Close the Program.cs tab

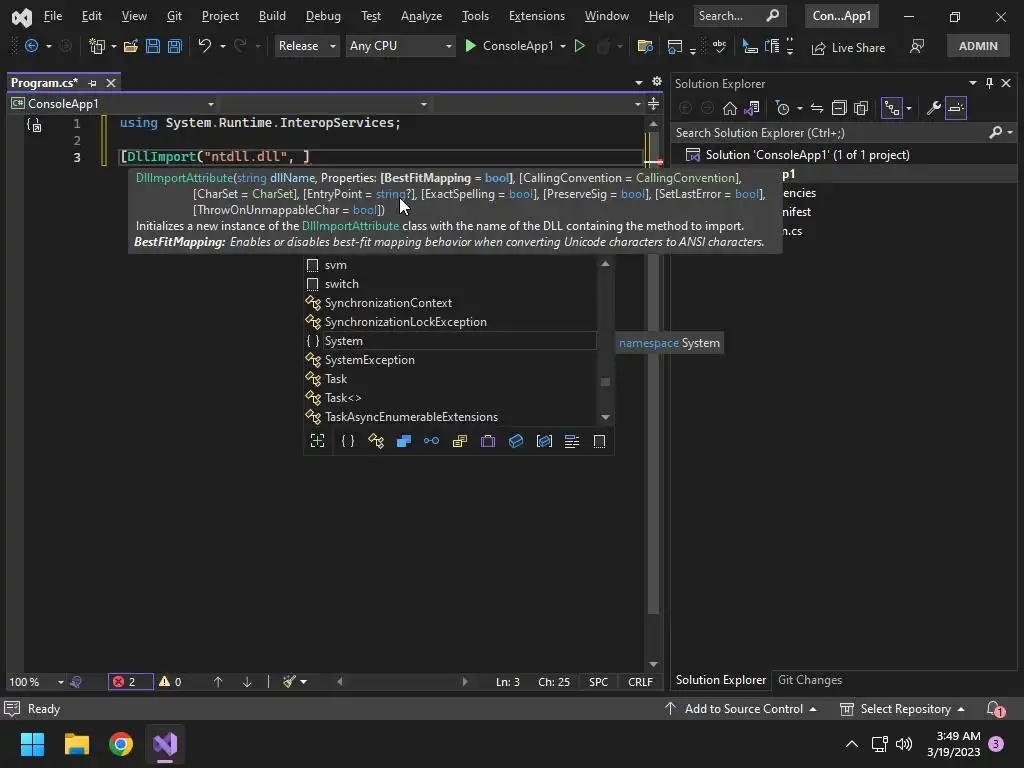111,83
